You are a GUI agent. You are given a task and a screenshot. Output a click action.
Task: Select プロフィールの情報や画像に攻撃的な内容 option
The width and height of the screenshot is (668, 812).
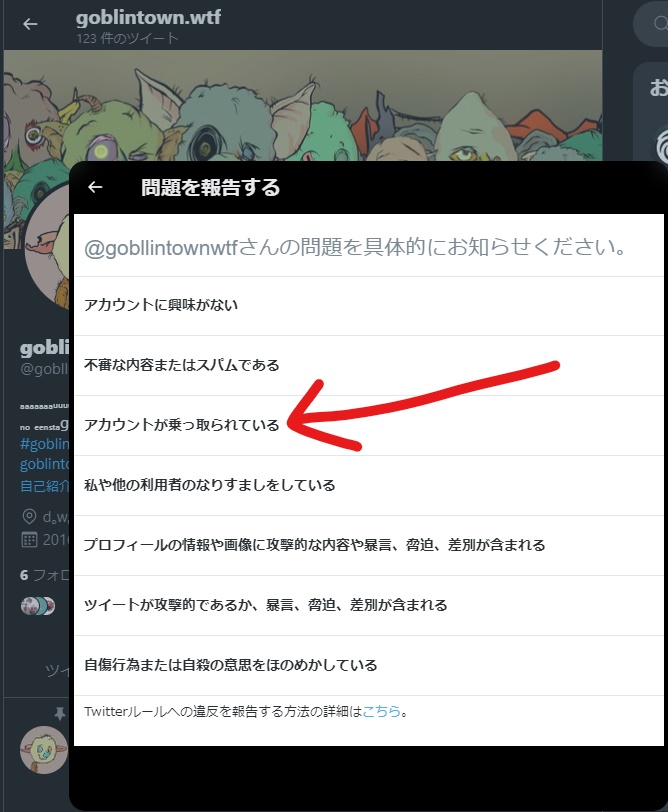[x=369, y=545]
